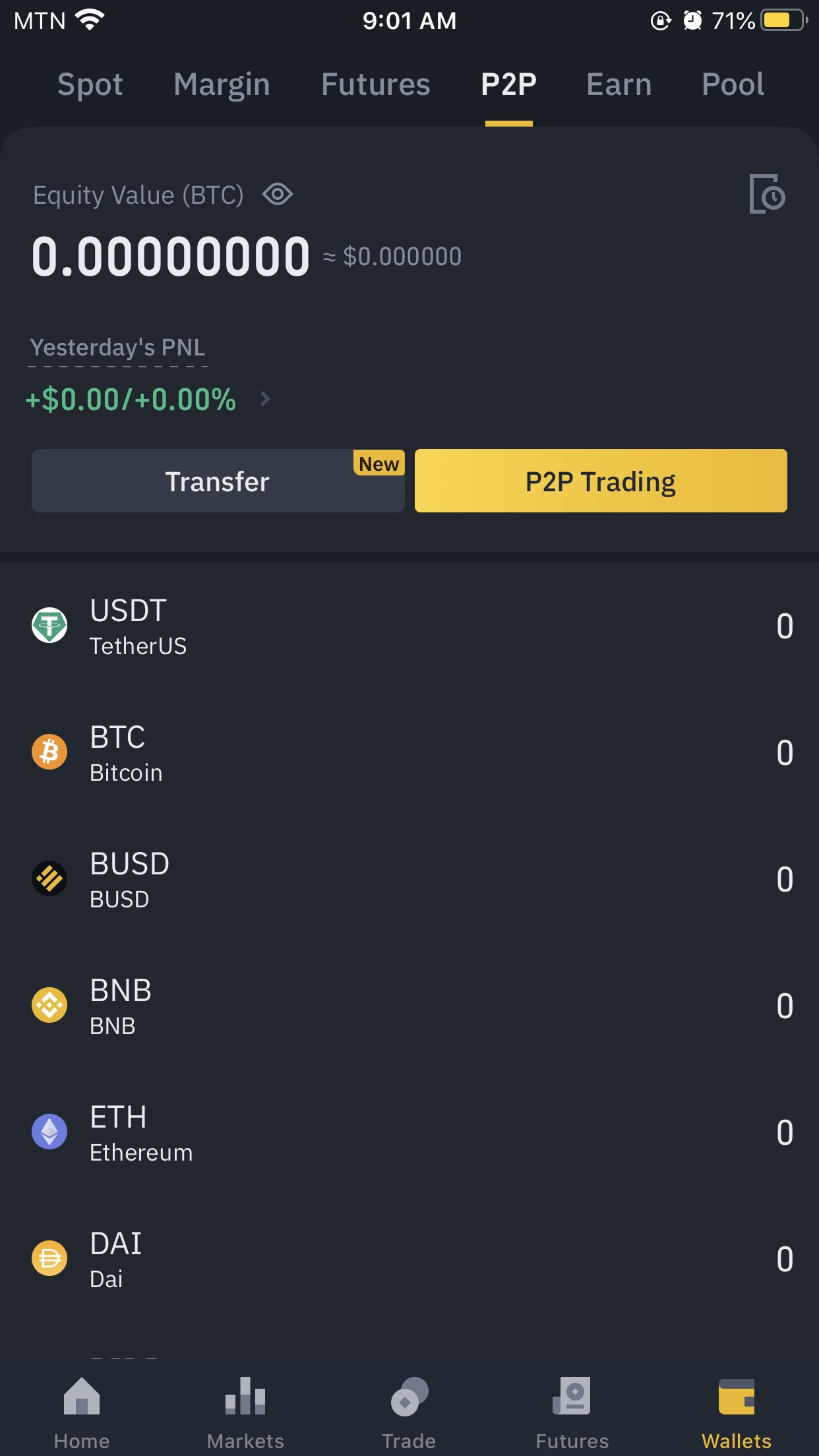Select the ETH Ethereum balance row
Image resolution: width=819 pixels, height=1456 pixels.
pyautogui.click(x=409, y=1132)
